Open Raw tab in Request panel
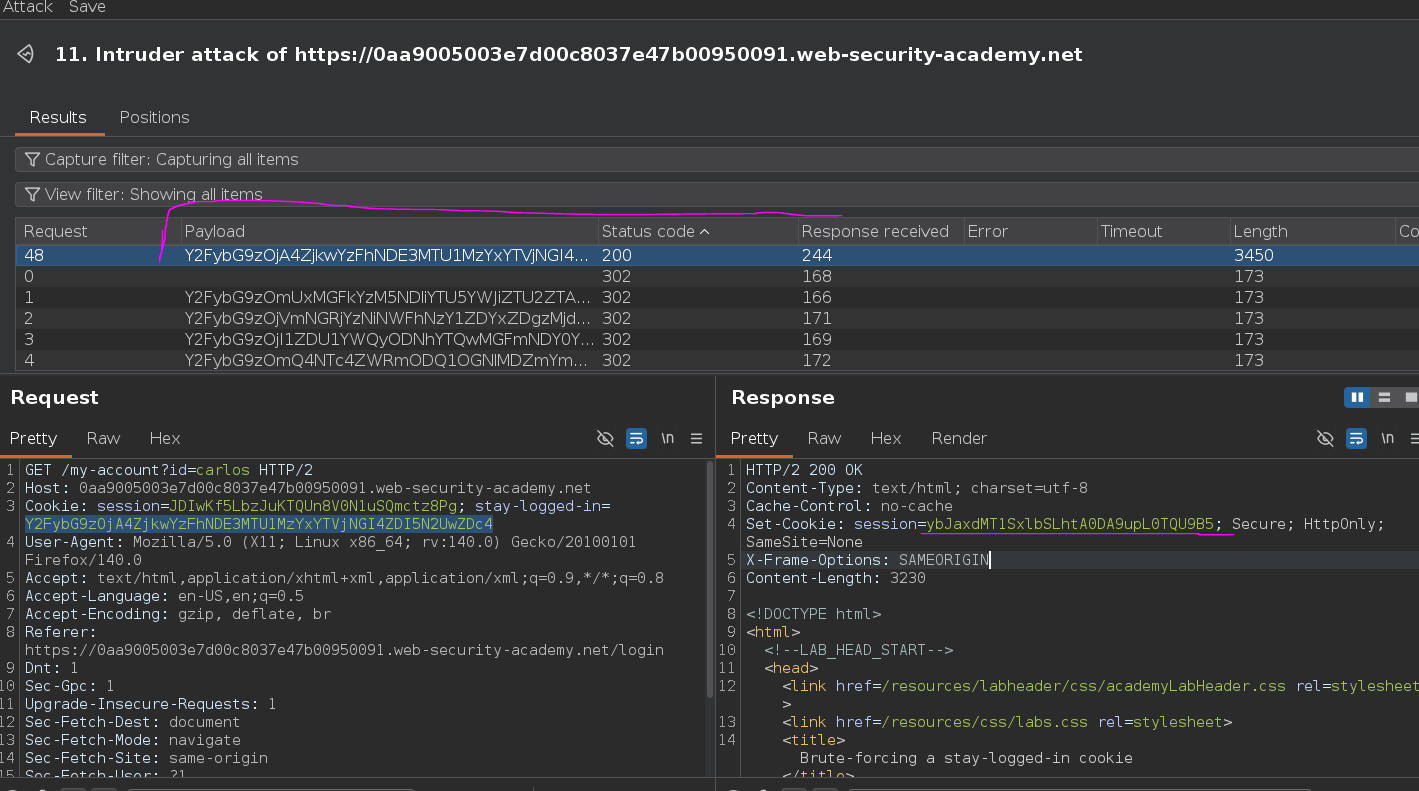 103,438
